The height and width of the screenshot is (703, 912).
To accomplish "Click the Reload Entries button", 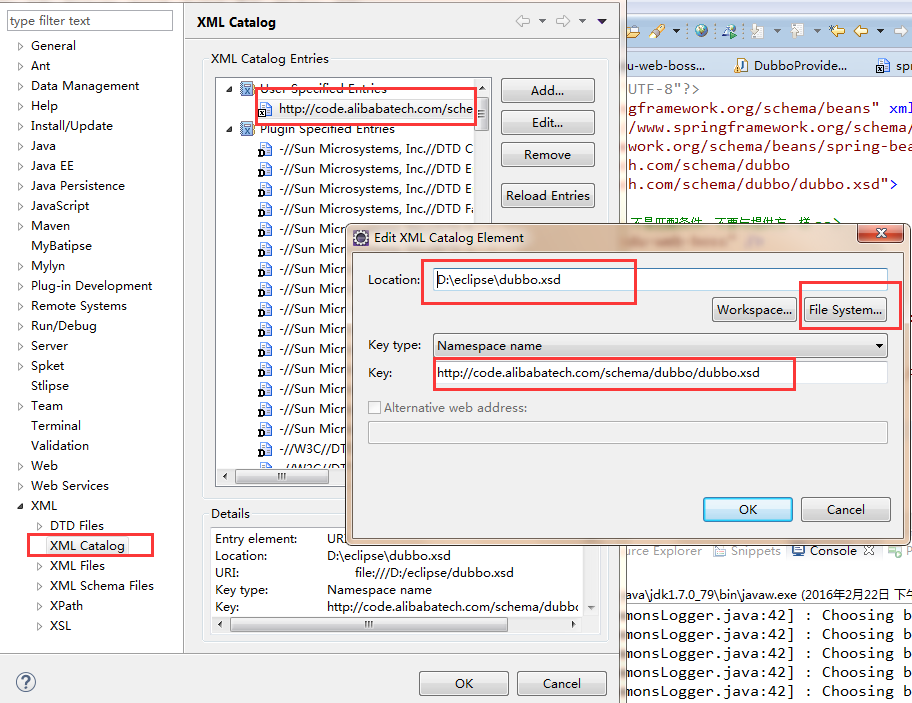I will click(x=547, y=195).
